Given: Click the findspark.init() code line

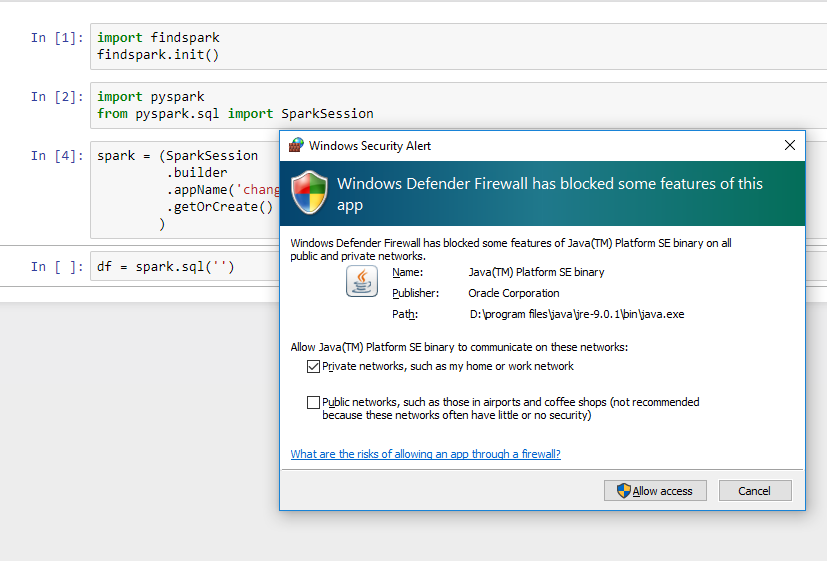Looking at the screenshot, I should pyautogui.click(x=158, y=55).
